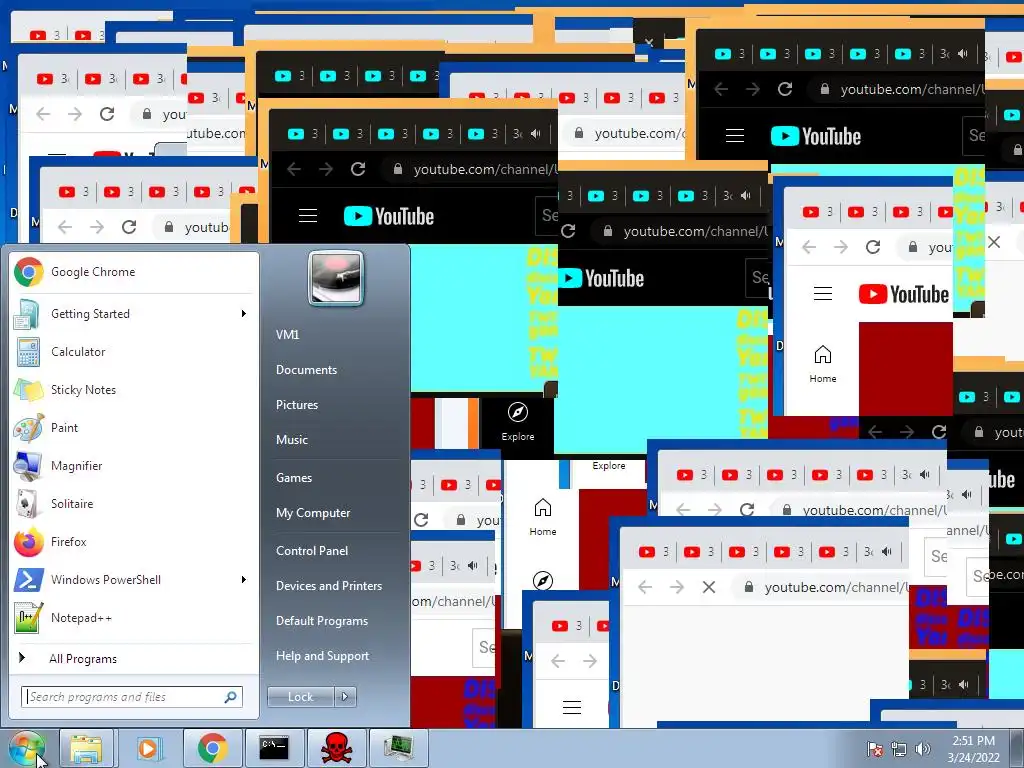Viewport: 1024px width, 768px height.
Task: Open hamburger menu in the center dark YouTube window
Action: click(308, 216)
